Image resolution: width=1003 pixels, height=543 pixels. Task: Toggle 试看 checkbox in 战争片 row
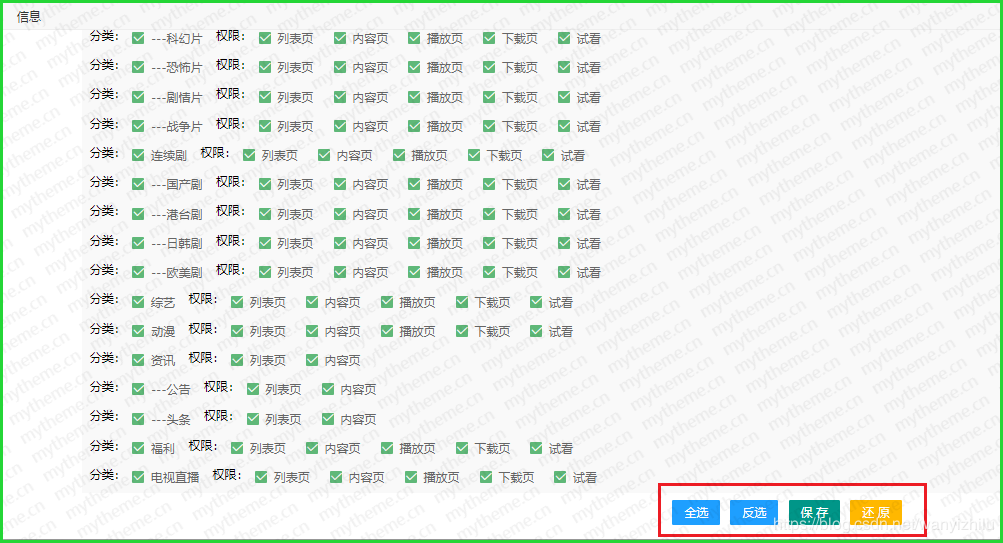565,126
